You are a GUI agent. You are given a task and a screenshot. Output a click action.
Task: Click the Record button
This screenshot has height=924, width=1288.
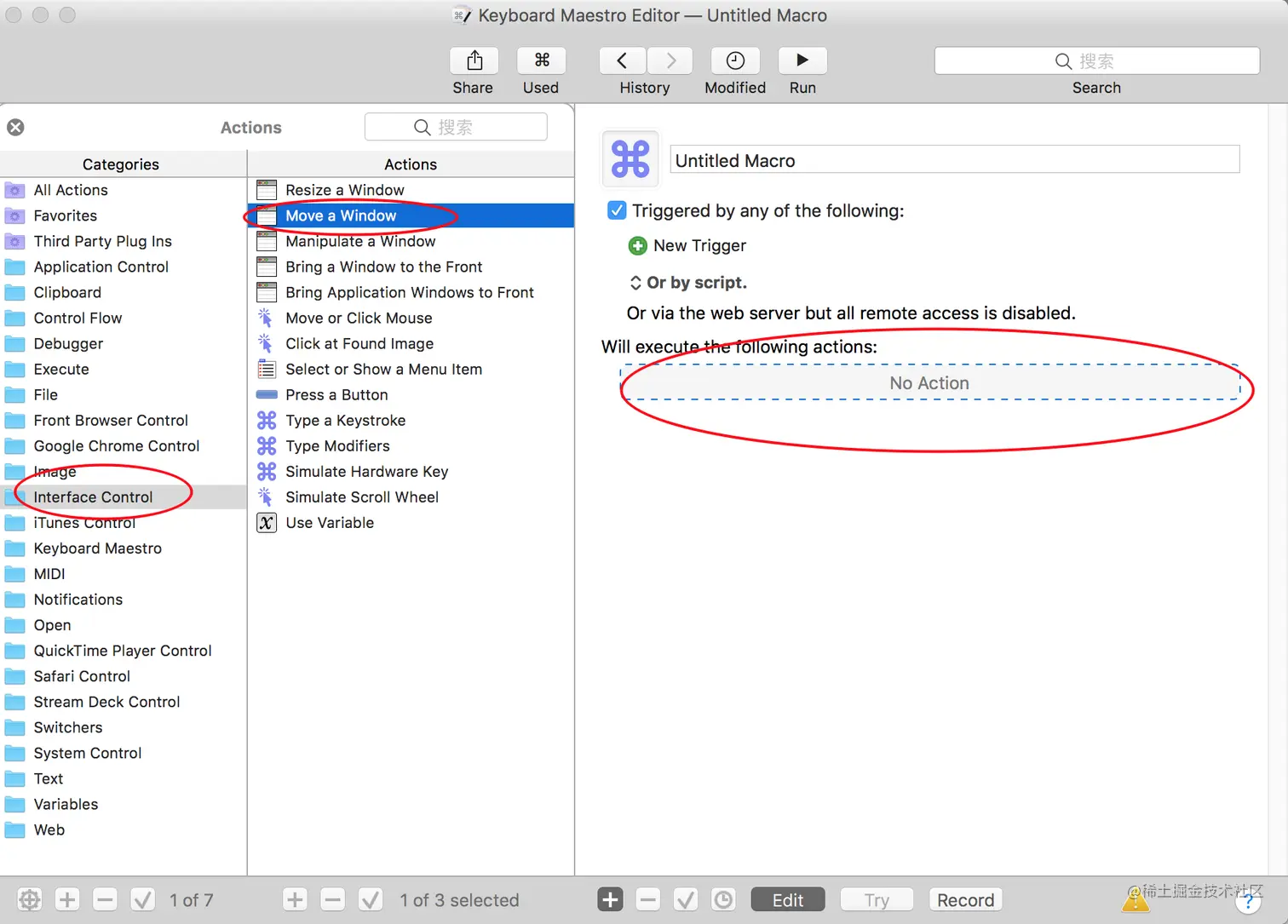click(x=966, y=899)
